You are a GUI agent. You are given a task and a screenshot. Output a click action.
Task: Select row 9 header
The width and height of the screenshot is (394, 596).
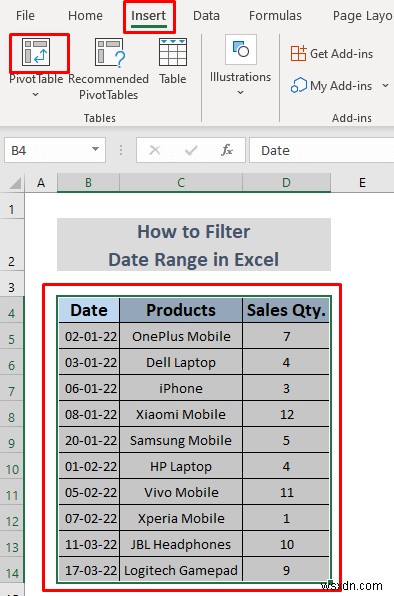(12, 440)
